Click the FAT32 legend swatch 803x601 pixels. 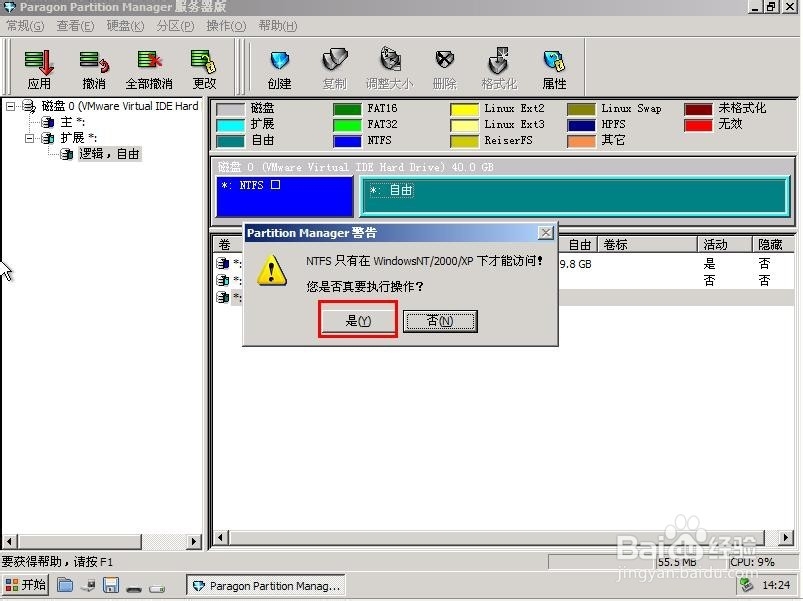pyautogui.click(x=347, y=125)
